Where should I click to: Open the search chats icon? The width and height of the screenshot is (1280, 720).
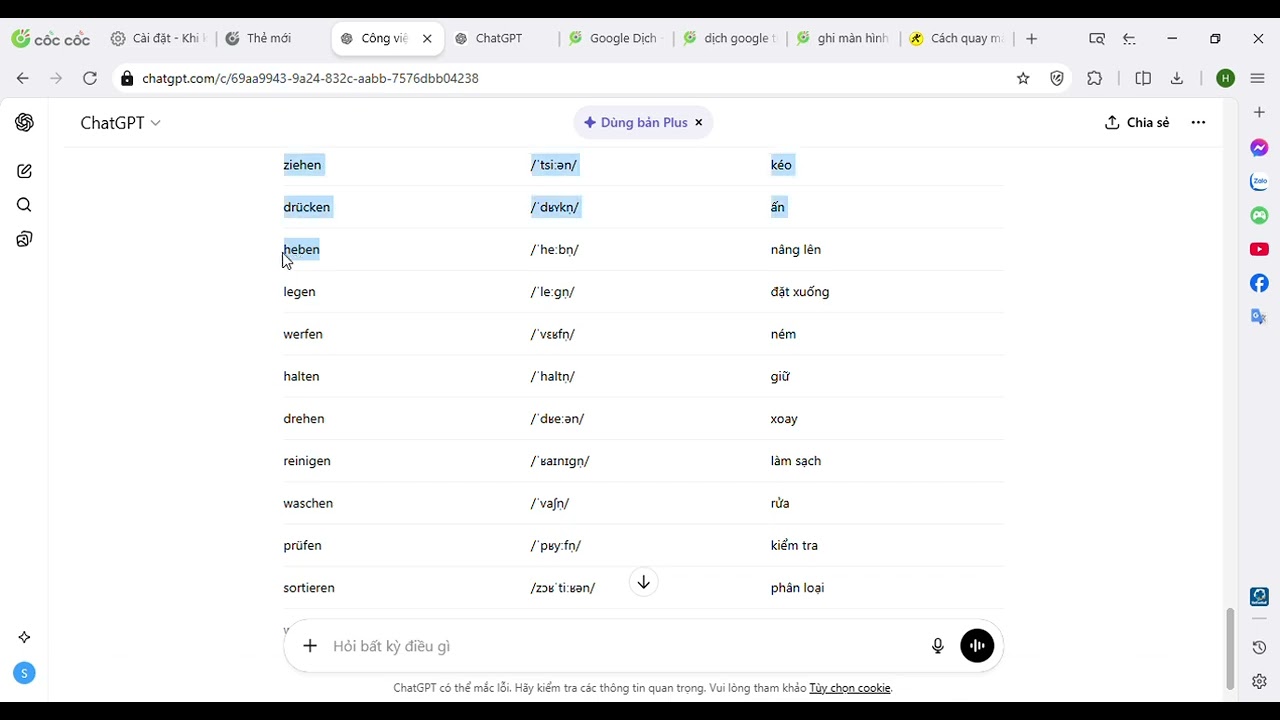coord(25,205)
